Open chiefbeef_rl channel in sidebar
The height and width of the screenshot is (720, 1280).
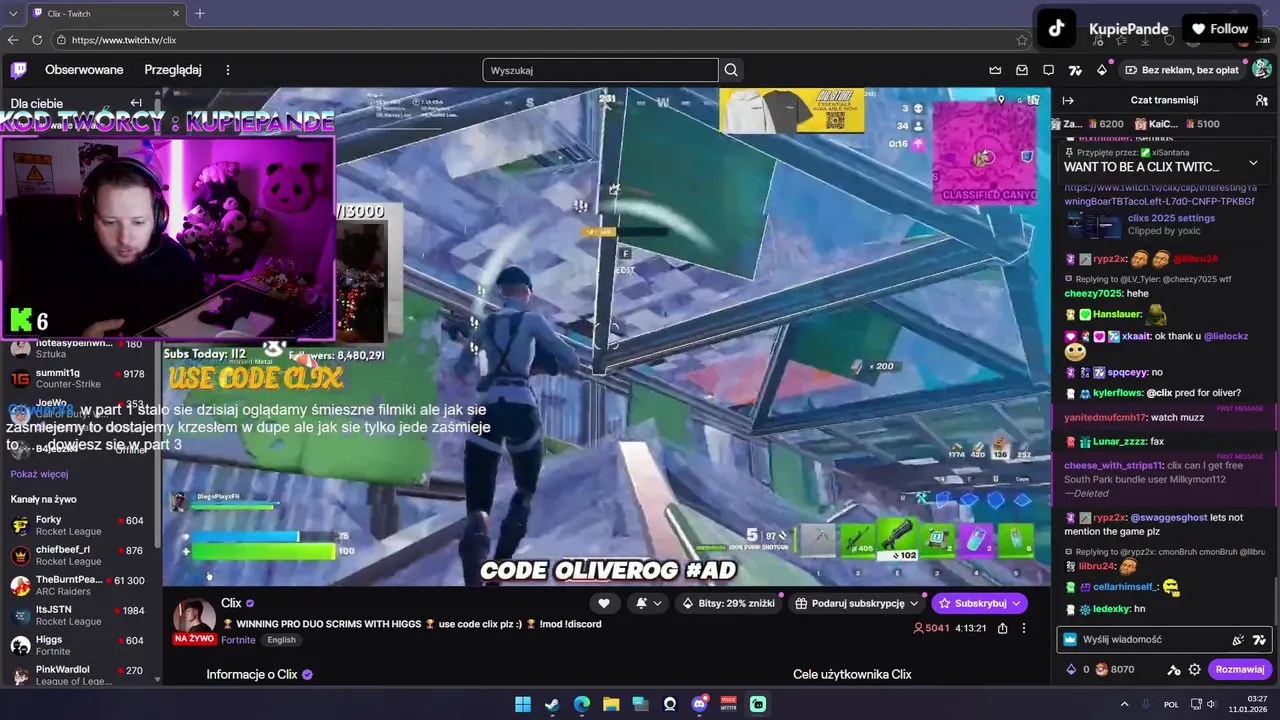(78, 556)
